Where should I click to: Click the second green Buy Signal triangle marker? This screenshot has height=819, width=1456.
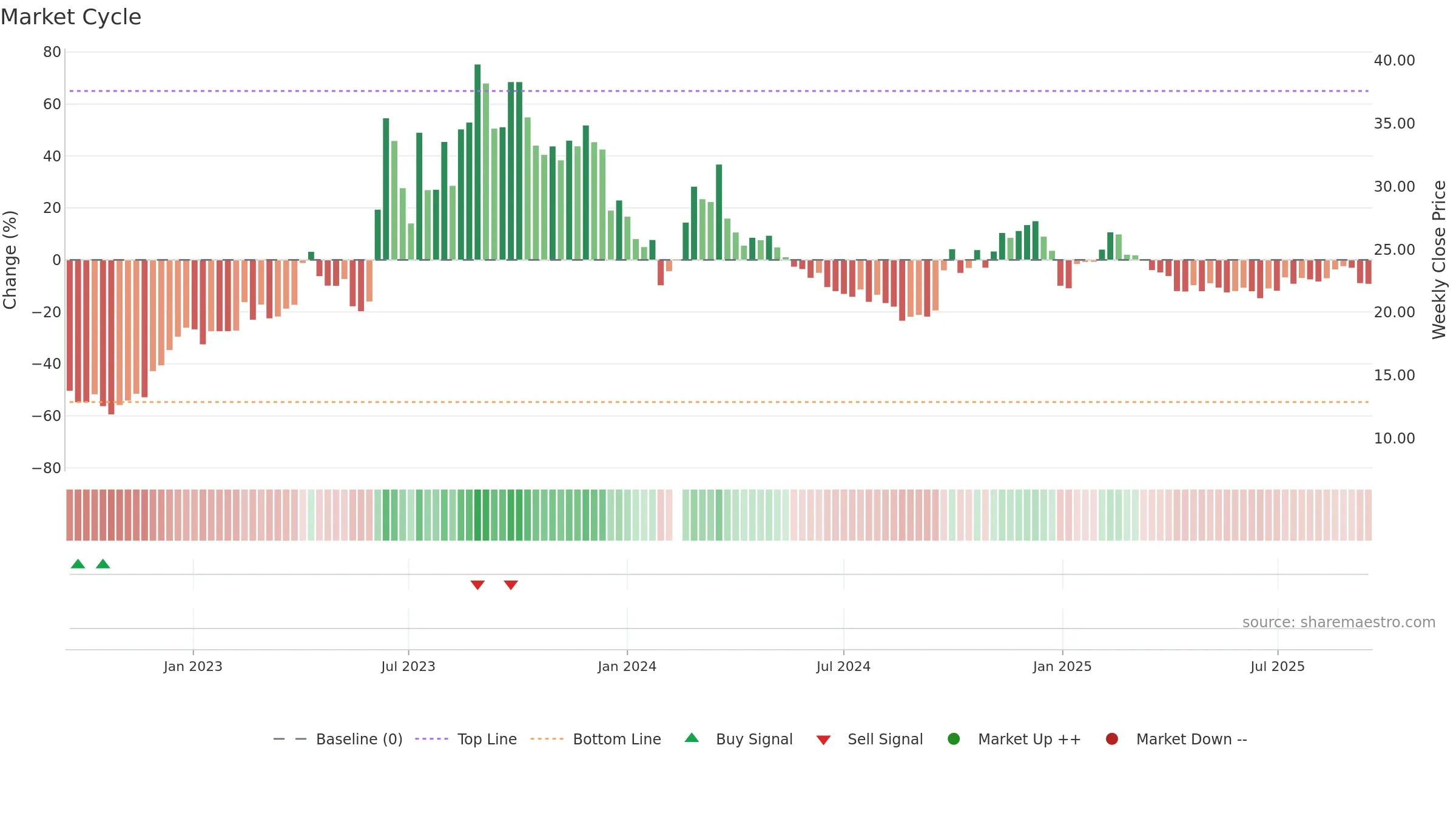[x=103, y=564]
